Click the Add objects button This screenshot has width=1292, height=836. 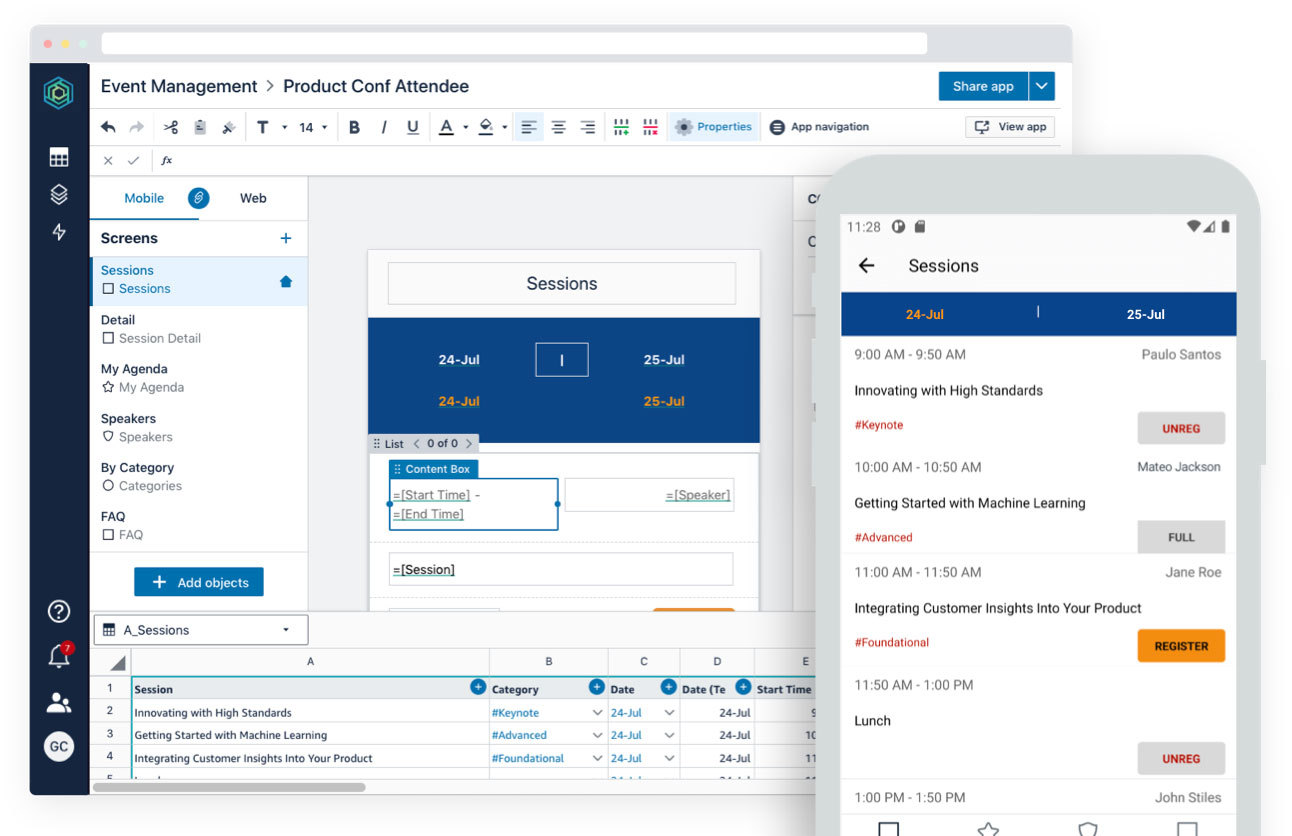tap(199, 582)
